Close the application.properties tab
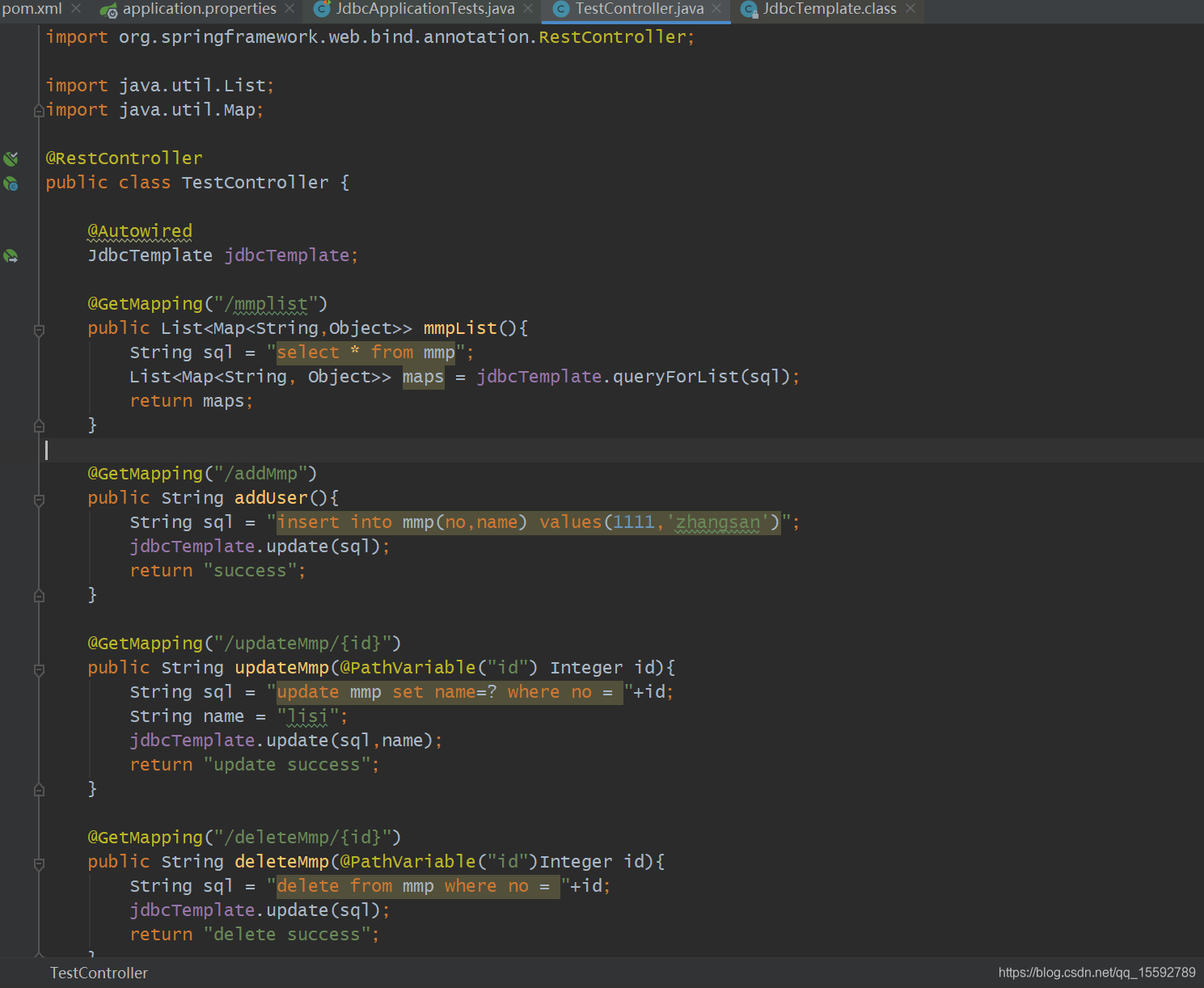This screenshot has height=988, width=1204. 291,8
